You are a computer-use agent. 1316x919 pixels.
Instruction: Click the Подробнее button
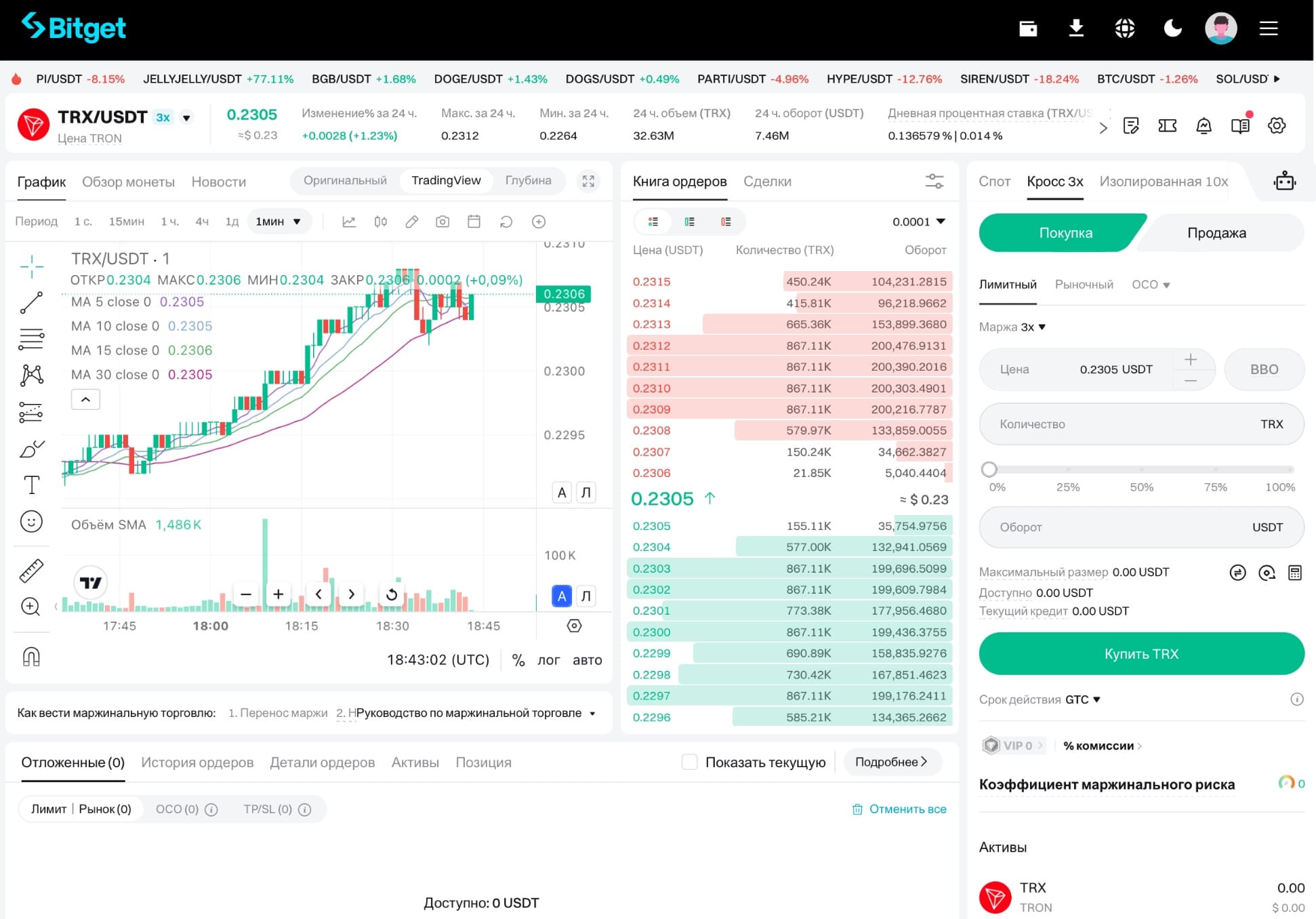point(892,762)
